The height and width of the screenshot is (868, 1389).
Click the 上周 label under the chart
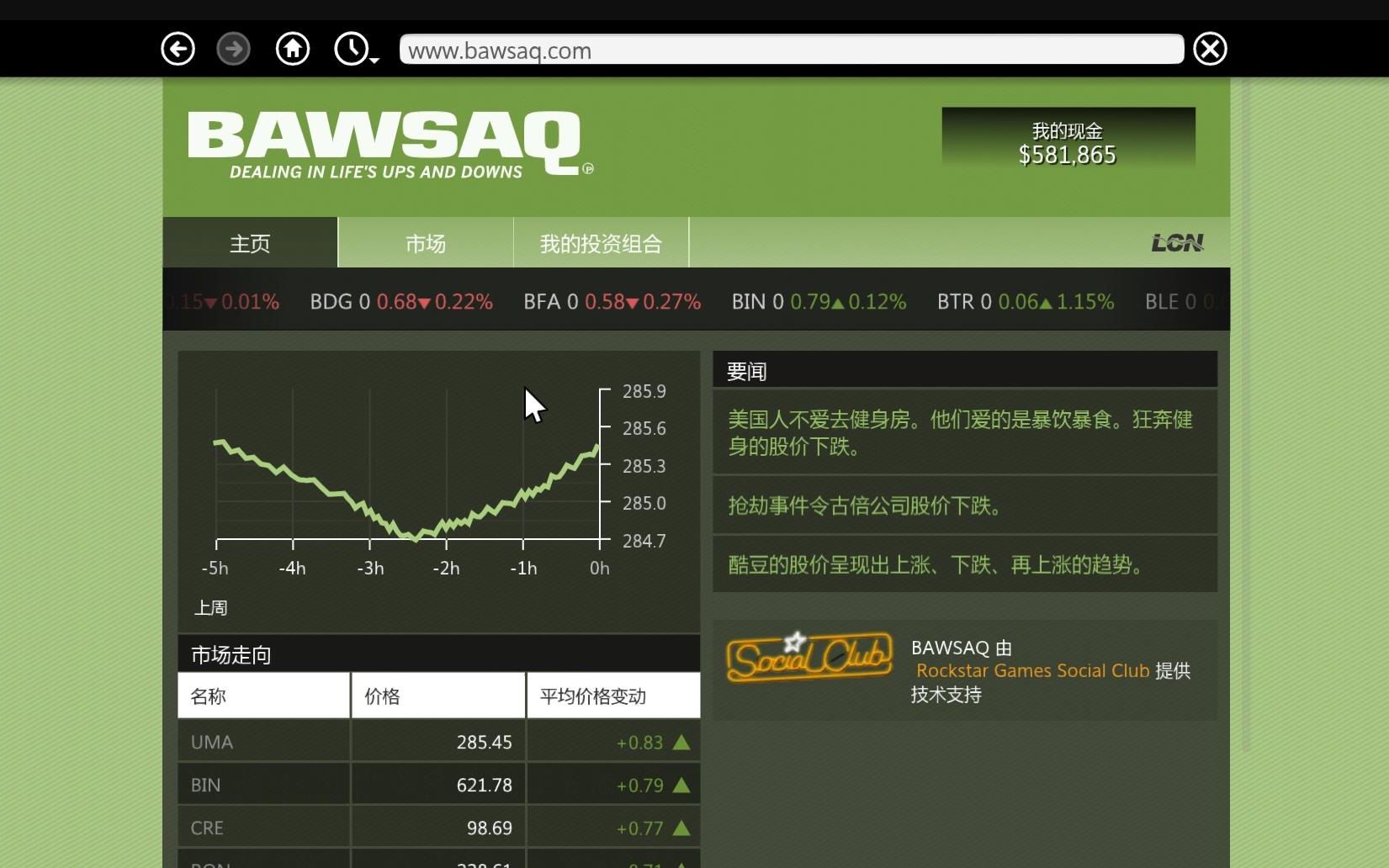pos(210,607)
